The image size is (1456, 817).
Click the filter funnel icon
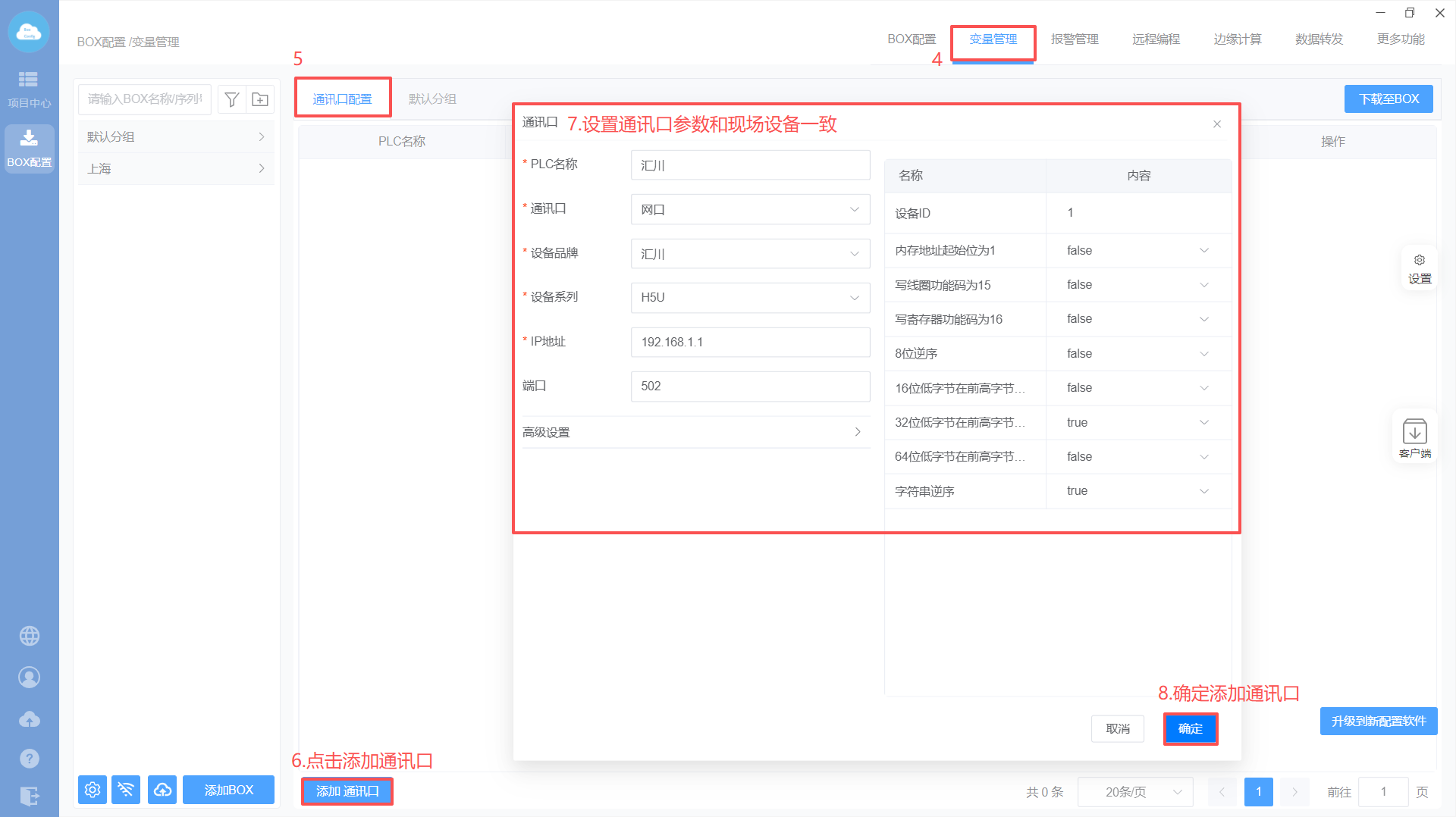pyautogui.click(x=232, y=99)
